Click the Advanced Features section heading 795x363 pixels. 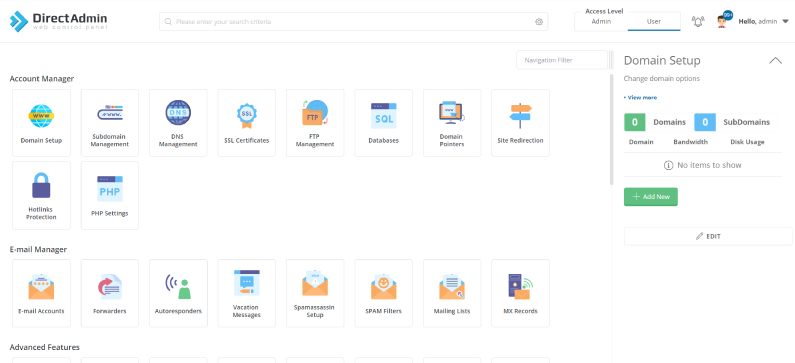[x=45, y=347]
